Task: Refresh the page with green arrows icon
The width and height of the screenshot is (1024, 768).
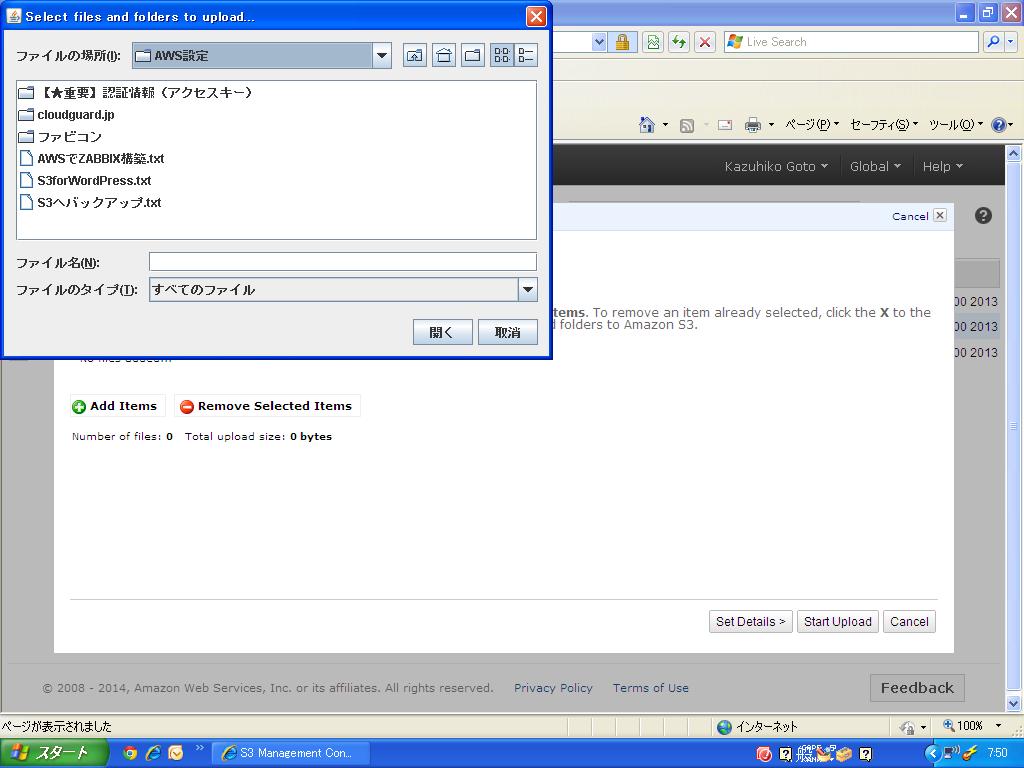Action: click(679, 42)
